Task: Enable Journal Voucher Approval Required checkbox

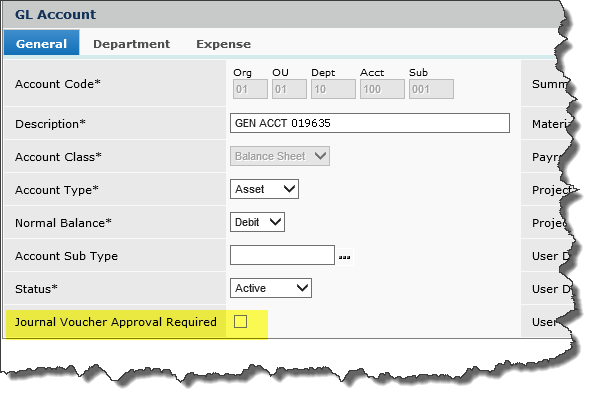Action: point(240,321)
